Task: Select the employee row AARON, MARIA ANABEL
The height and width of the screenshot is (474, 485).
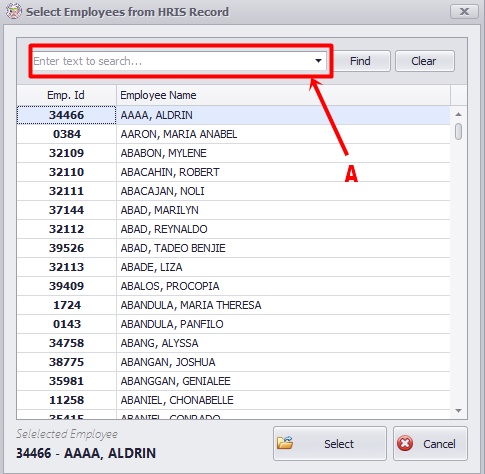Action: pos(233,134)
